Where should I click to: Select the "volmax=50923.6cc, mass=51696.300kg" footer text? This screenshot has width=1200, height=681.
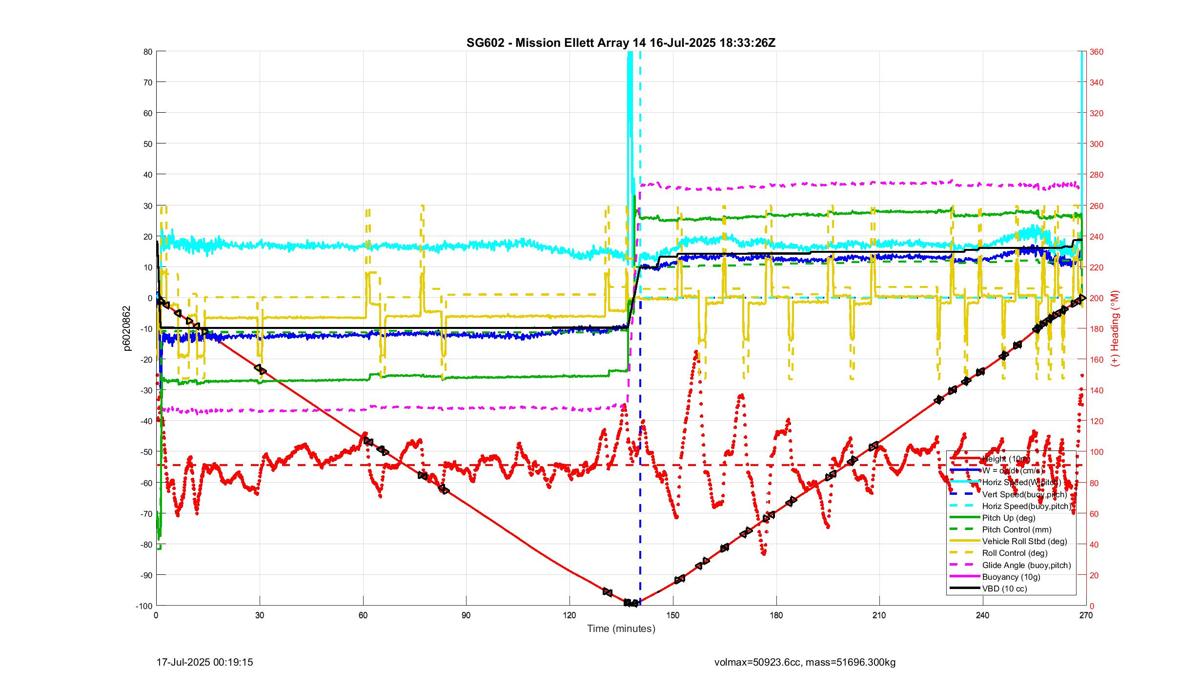point(805,662)
